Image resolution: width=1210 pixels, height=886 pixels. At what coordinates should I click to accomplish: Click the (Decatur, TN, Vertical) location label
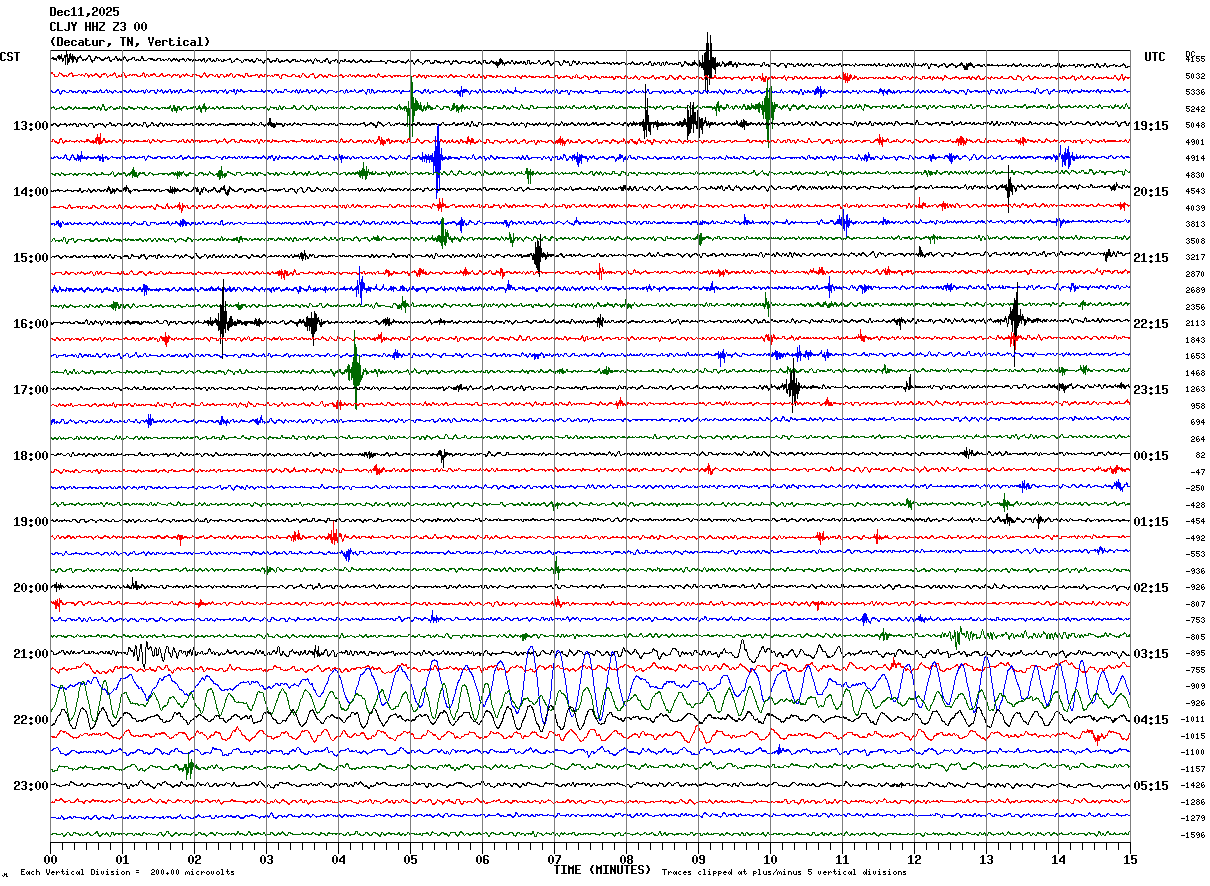[130, 42]
